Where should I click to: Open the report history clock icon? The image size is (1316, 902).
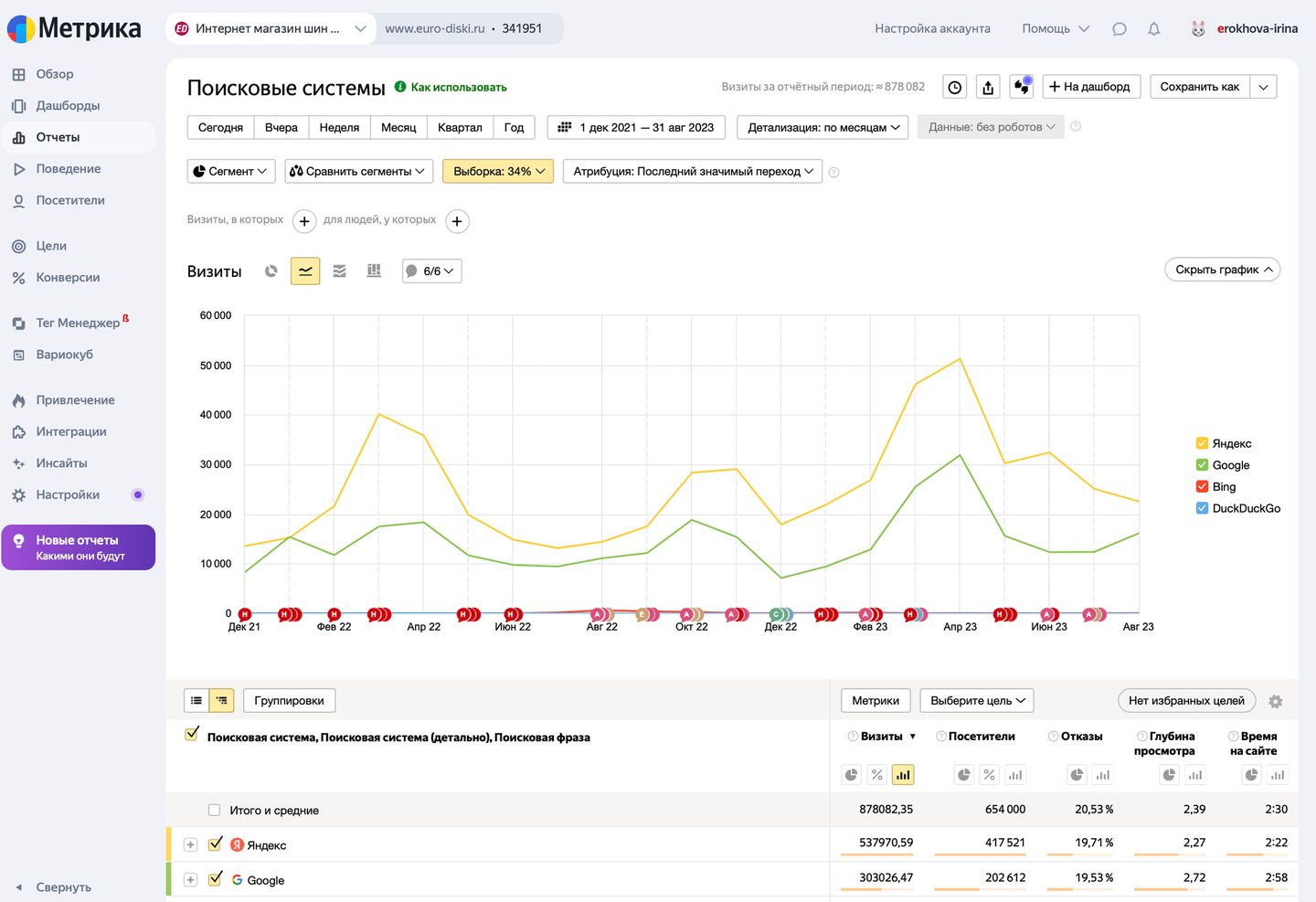[x=955, y=87]
